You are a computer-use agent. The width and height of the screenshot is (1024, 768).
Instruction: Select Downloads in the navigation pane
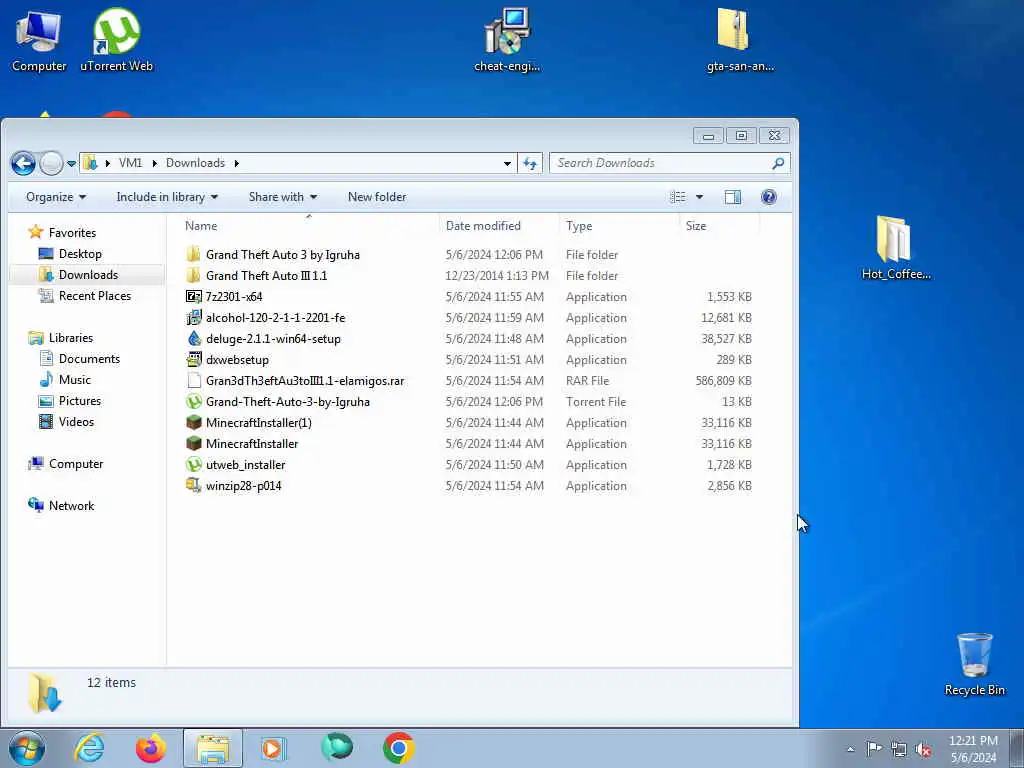[x=88, y=275]
